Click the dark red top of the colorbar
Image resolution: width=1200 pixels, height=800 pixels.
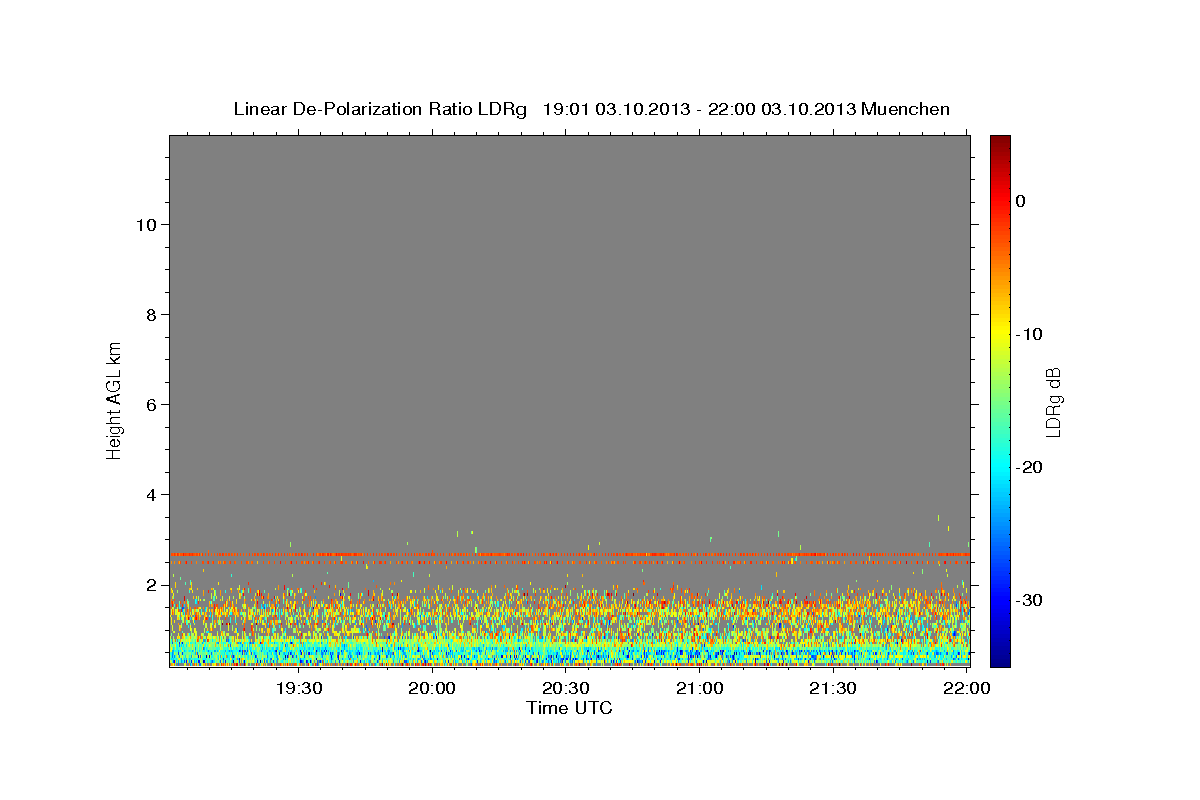1000,142
